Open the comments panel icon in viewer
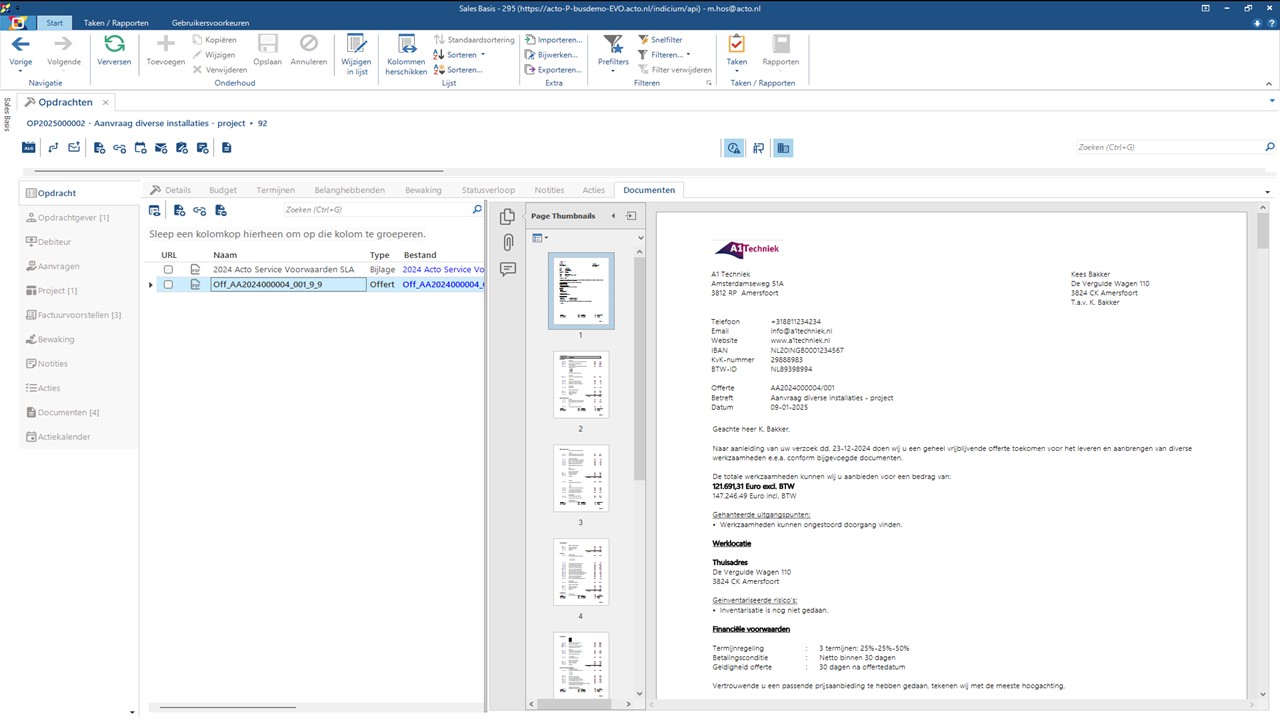The image size is (1280, 720). point(508,269)
